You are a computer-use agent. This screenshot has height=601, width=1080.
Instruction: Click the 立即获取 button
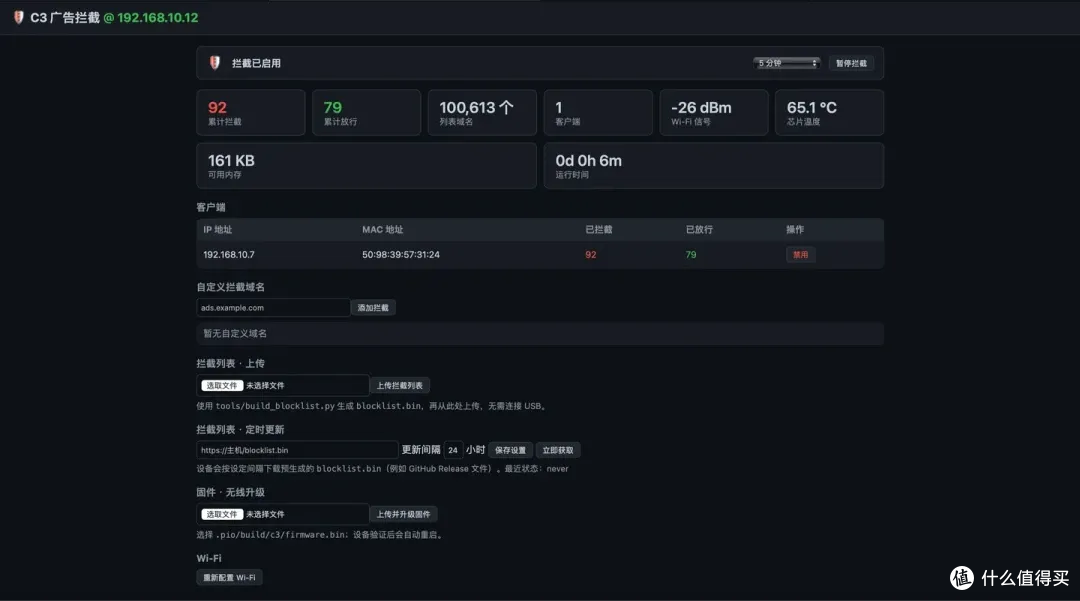[x=558, y=450]
